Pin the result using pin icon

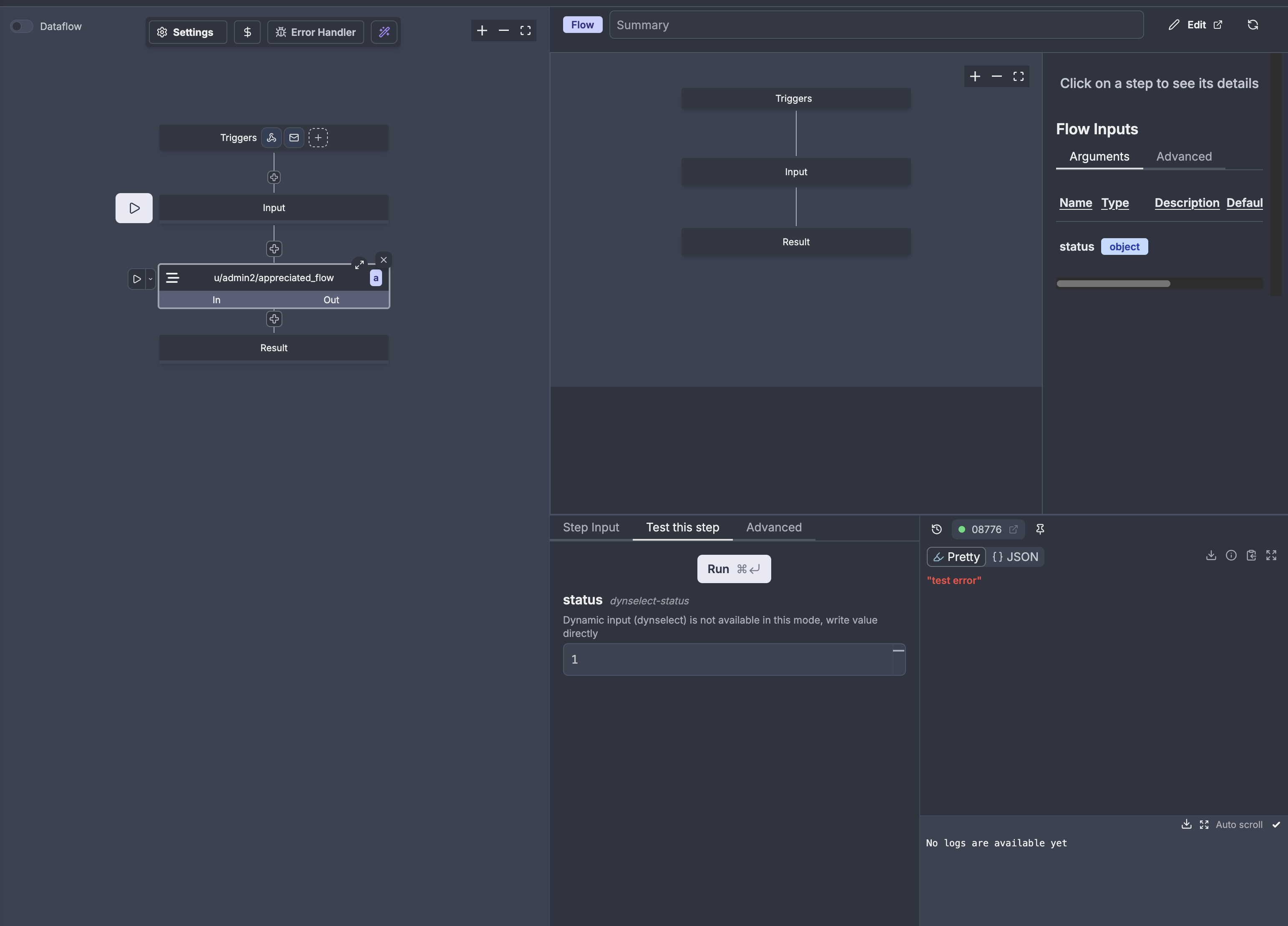pos(1040,529)
